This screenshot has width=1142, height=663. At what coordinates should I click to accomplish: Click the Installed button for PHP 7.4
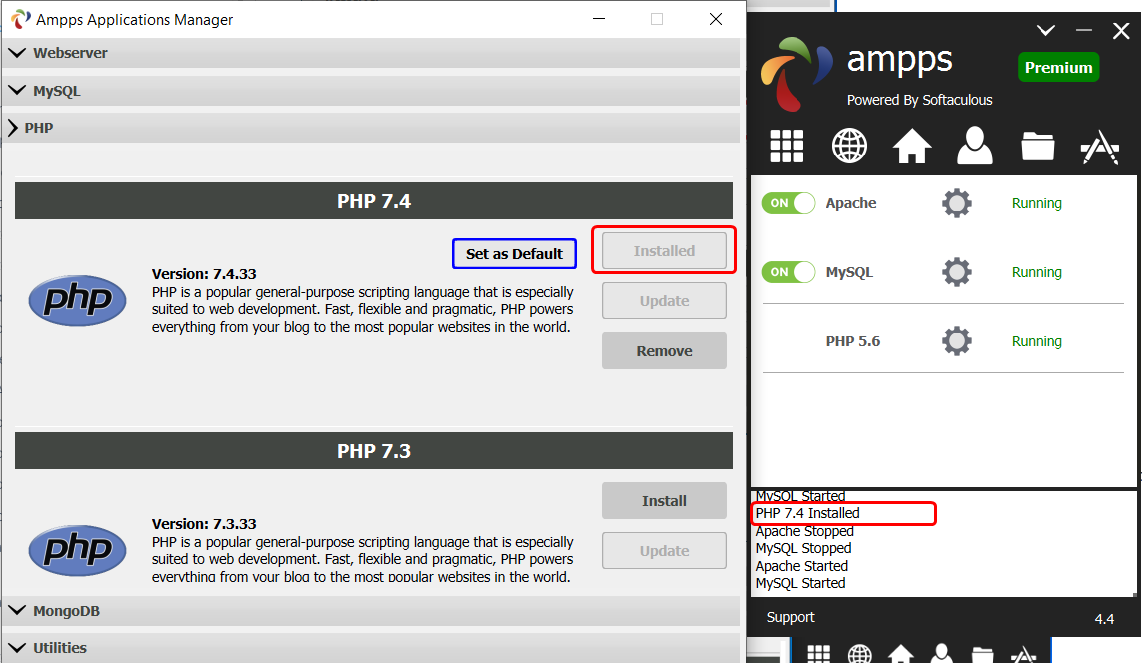pos(664,251)
